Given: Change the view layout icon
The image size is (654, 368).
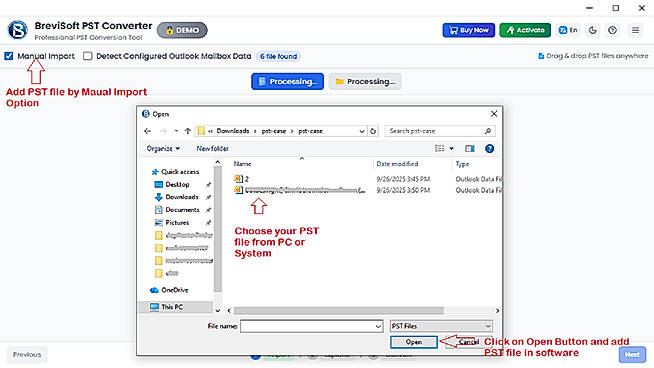Looking at the screenshot, I should tap(440, 149).
